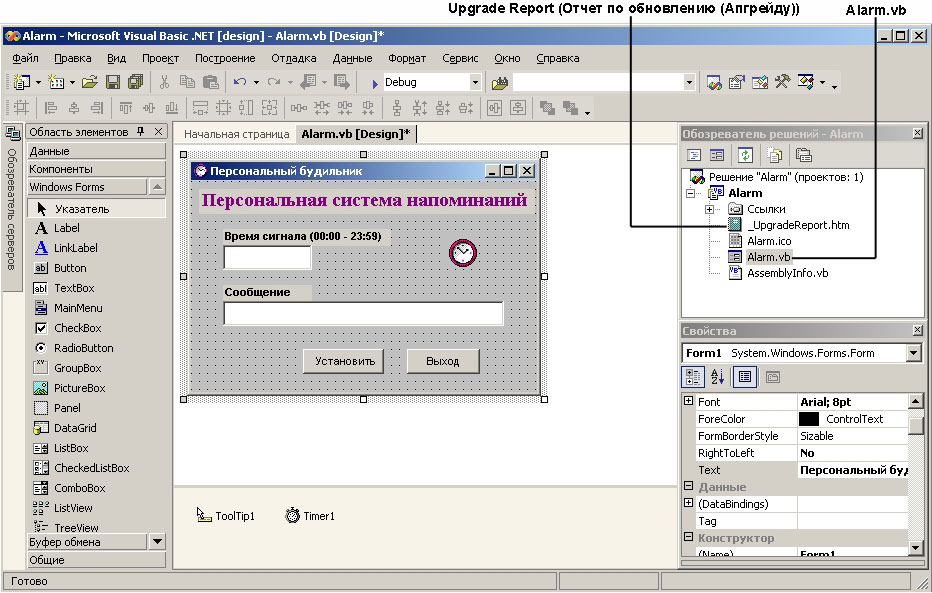Open the Undo history dropdown arrow

click(256, 83)
